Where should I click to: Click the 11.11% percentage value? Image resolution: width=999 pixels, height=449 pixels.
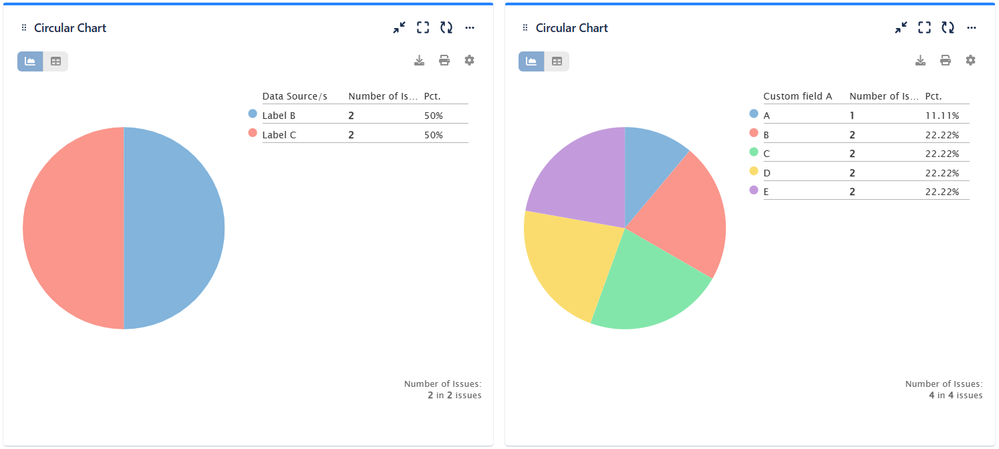(x=942, y=116)
